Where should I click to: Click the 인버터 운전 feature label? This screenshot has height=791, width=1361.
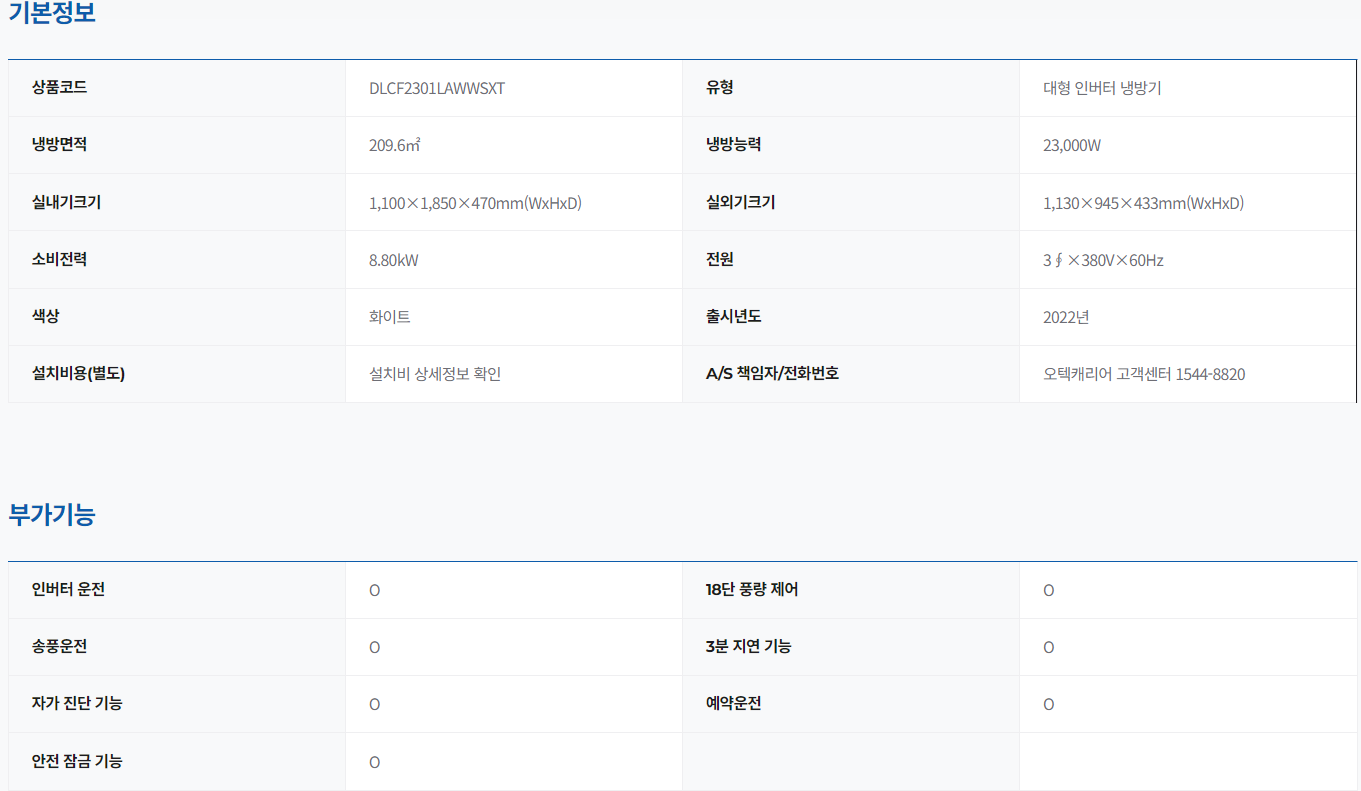coord(68,589)
